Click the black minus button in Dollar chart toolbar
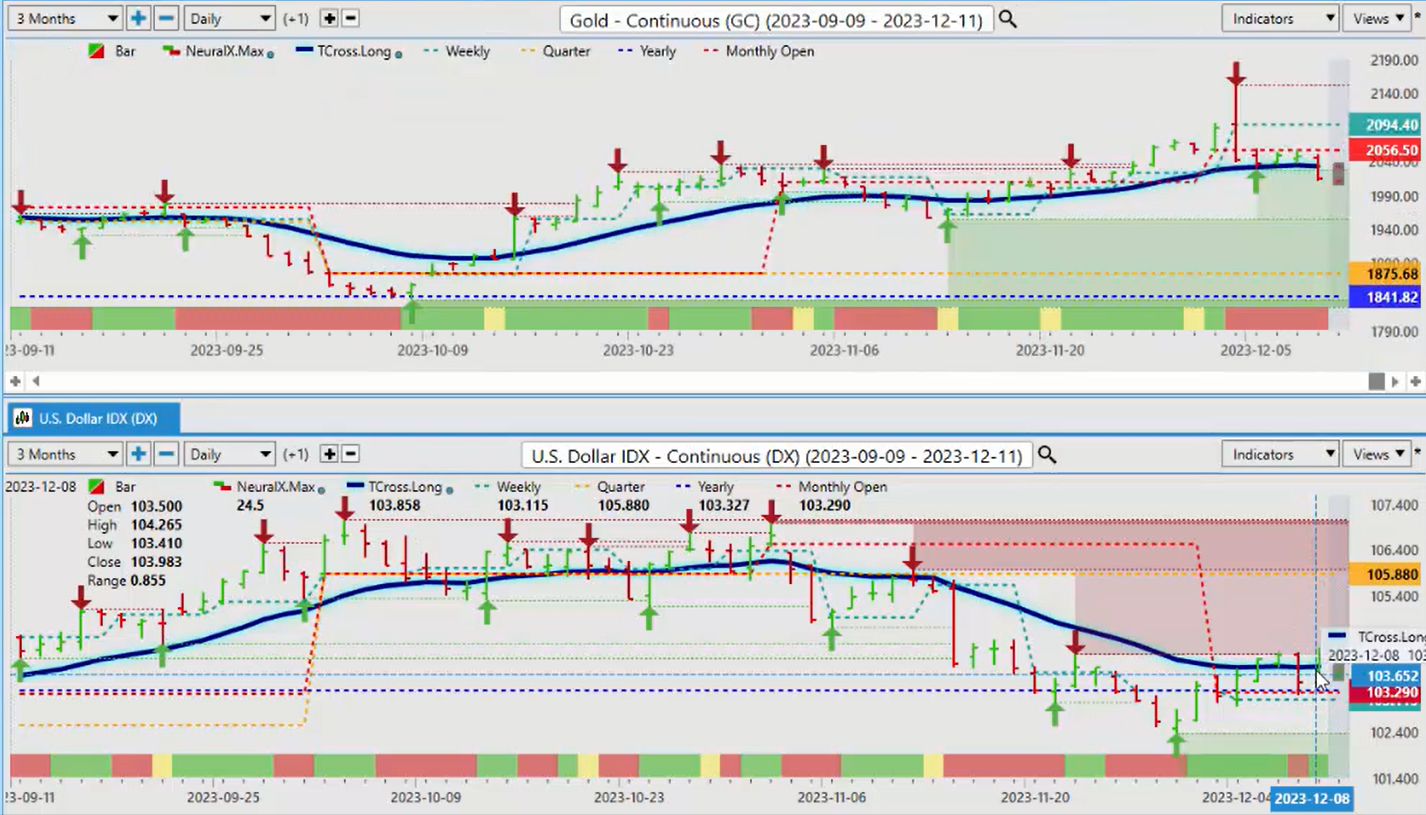 [x=351, y=454]
